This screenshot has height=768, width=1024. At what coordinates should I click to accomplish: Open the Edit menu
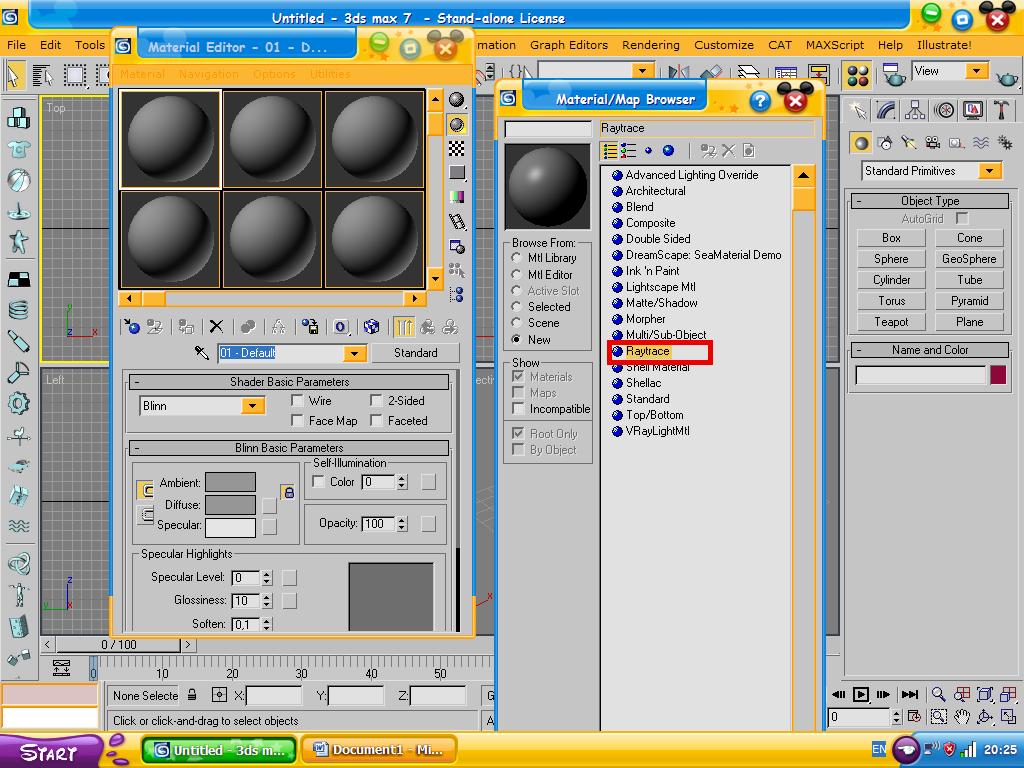(50, 45)
